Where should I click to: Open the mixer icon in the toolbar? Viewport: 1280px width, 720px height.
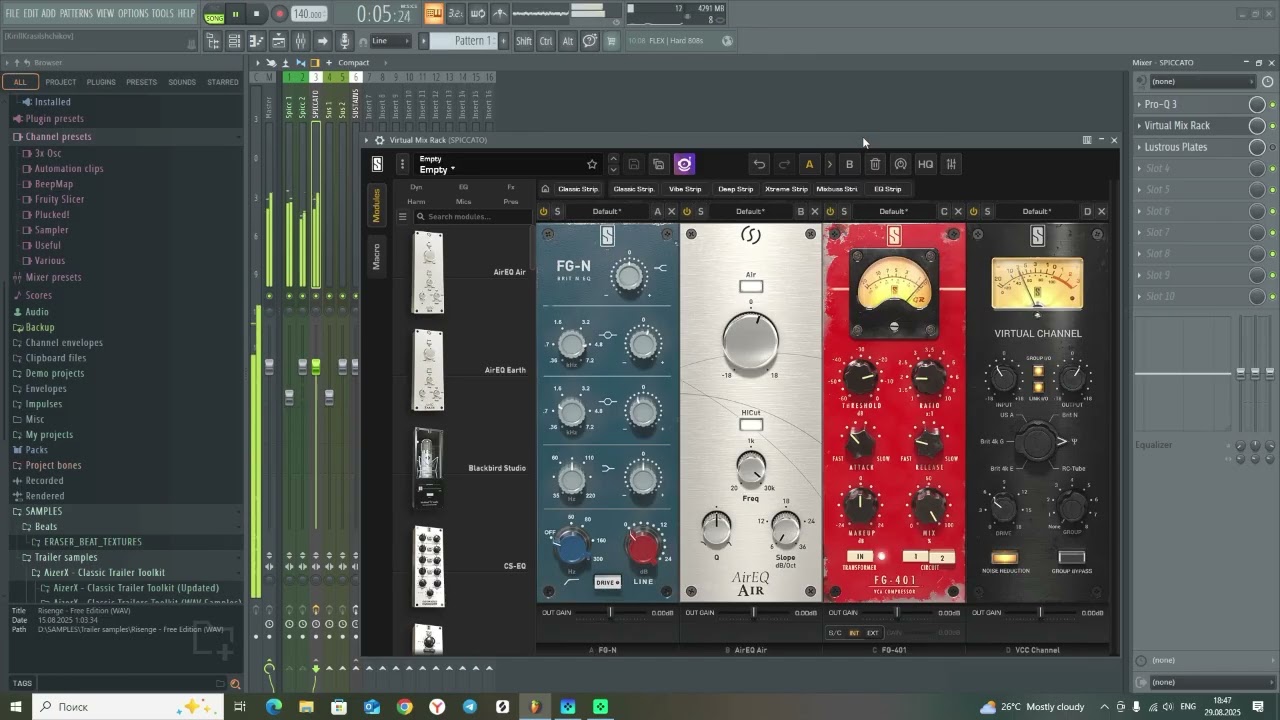300,41
